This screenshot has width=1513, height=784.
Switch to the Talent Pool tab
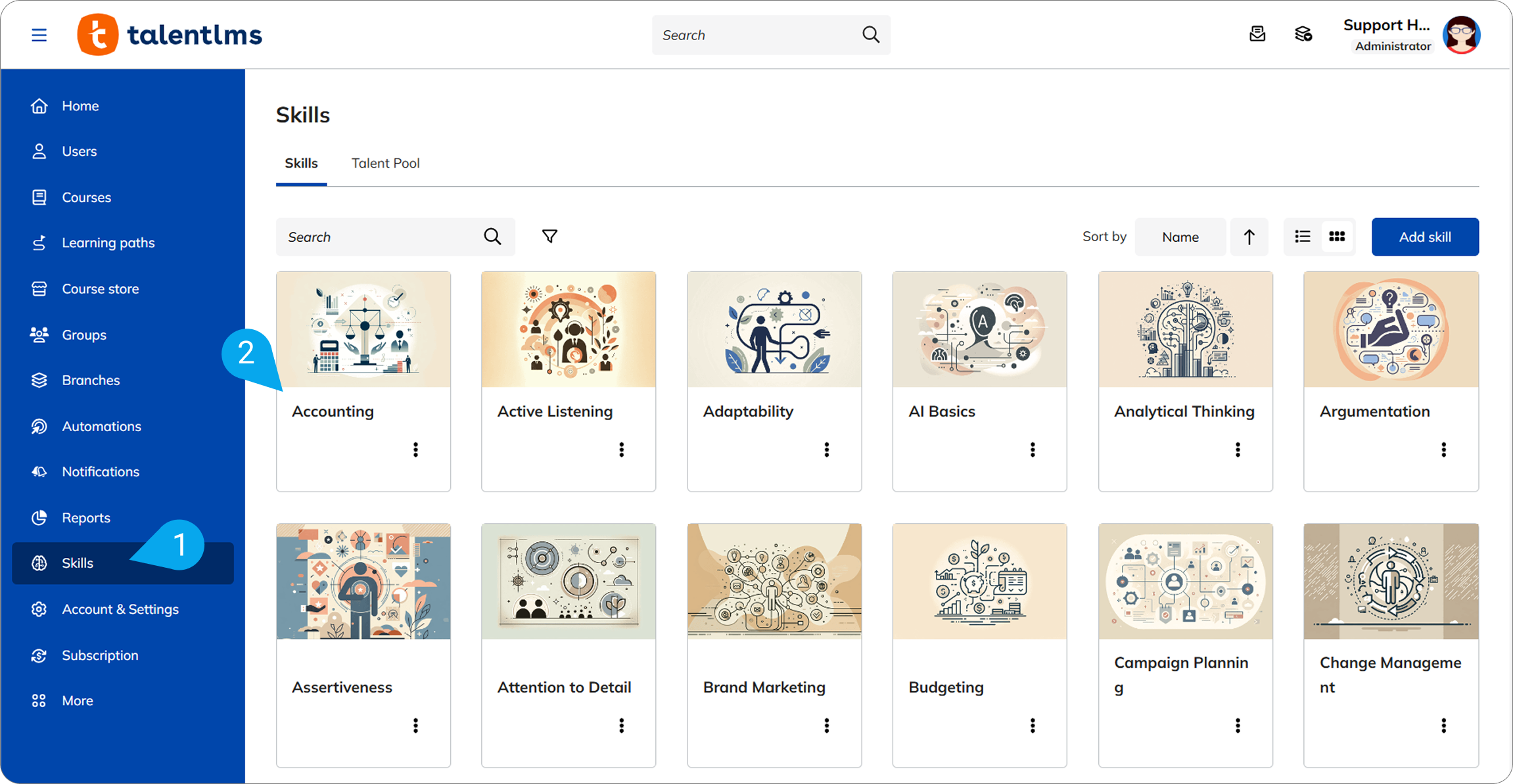(x=385, y=163)
